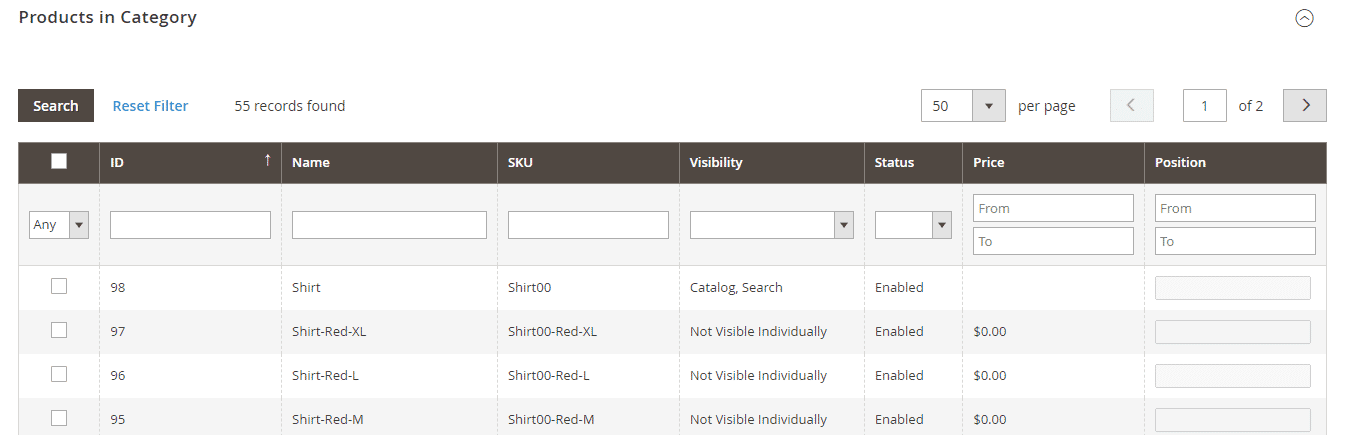The image size is (1345, 435).
Task: Click the 55 records found text
Action: tap(290, 105)
